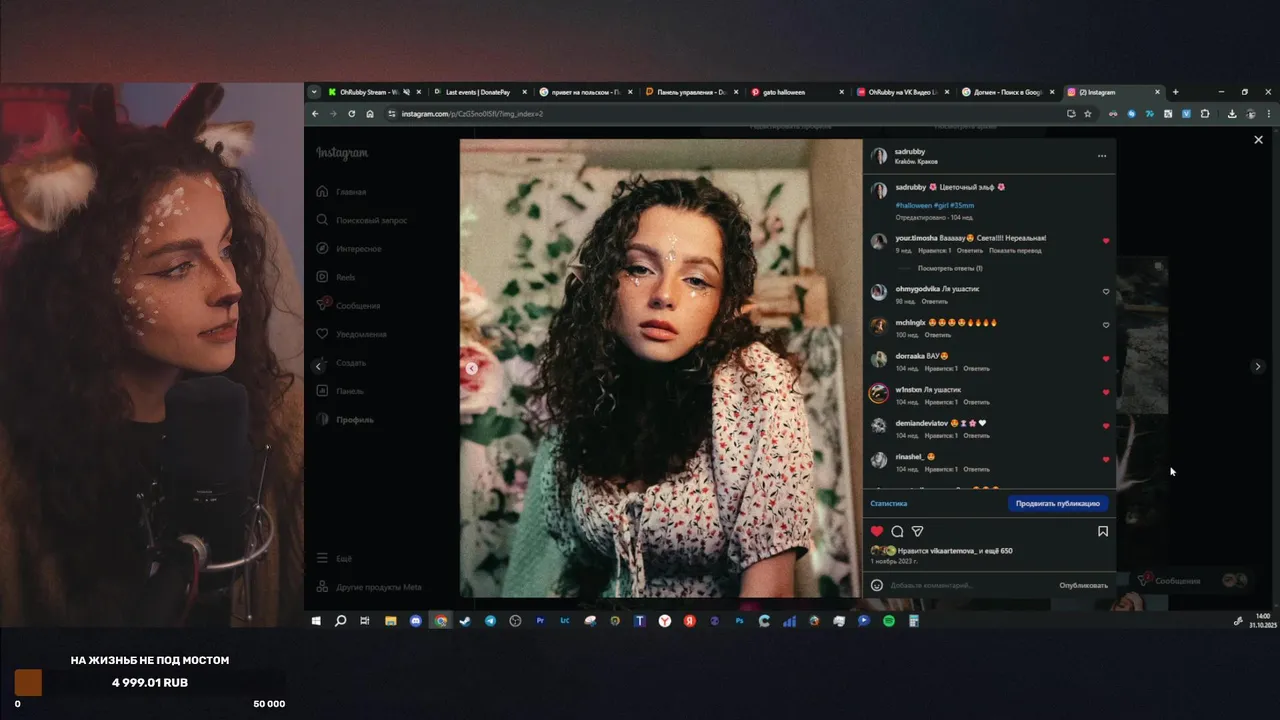
Task: Unlike rinashel_'s comment
Action: pos(1106,460)
